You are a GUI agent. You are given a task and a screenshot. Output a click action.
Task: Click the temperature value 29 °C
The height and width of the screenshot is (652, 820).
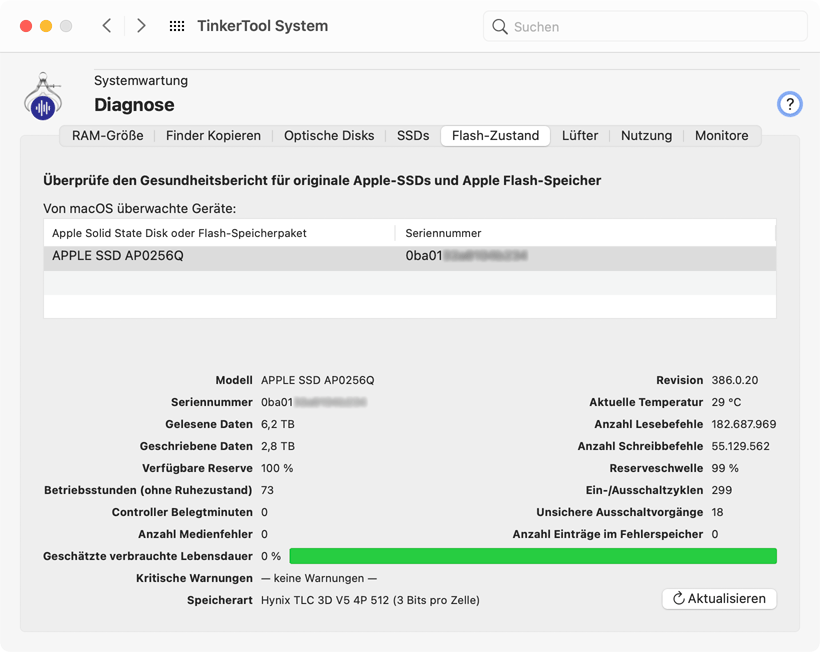click(x=726, y=402)
